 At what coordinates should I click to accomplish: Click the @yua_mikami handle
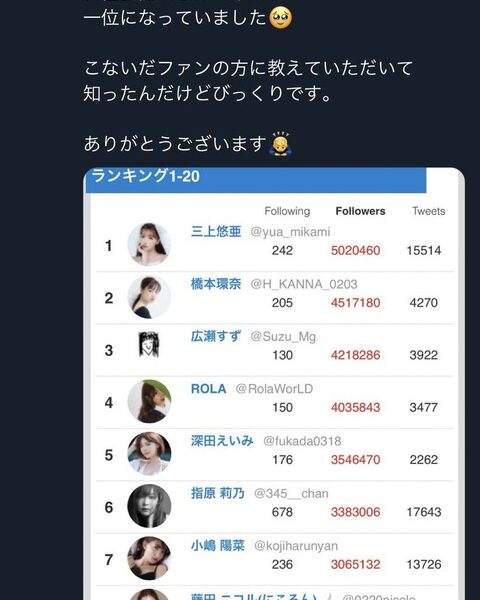290,232
